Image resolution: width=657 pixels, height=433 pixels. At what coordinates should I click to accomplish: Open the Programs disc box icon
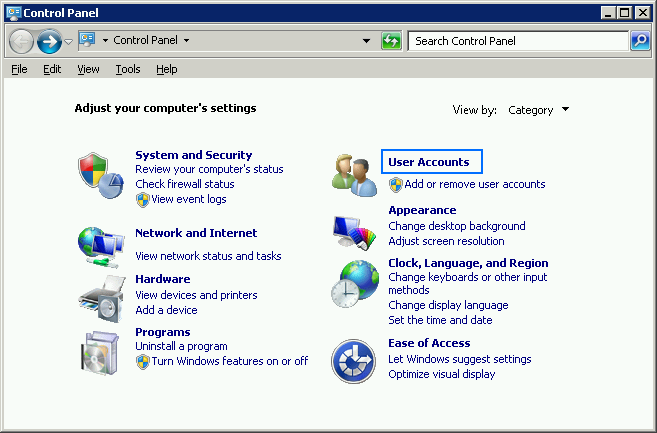click(100, 352)
